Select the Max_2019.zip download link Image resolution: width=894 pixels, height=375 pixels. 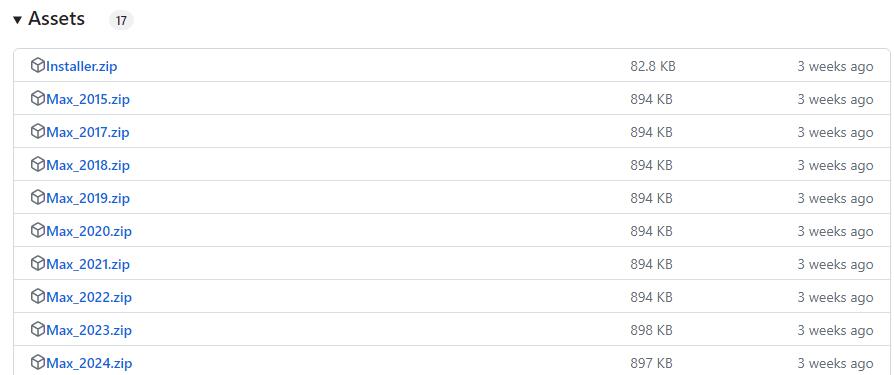click(88, 199)
